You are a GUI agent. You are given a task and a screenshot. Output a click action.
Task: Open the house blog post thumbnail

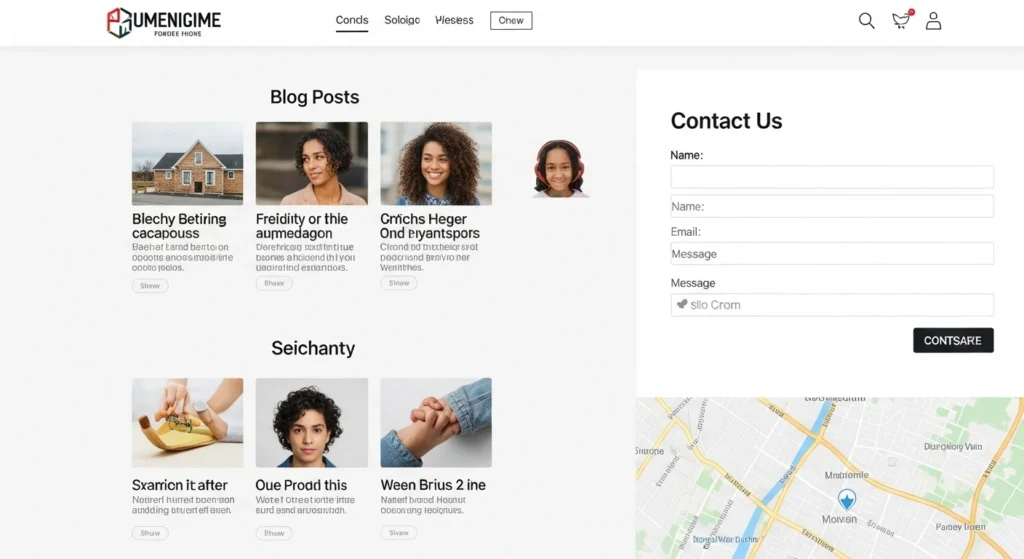[x=187, y=163]
